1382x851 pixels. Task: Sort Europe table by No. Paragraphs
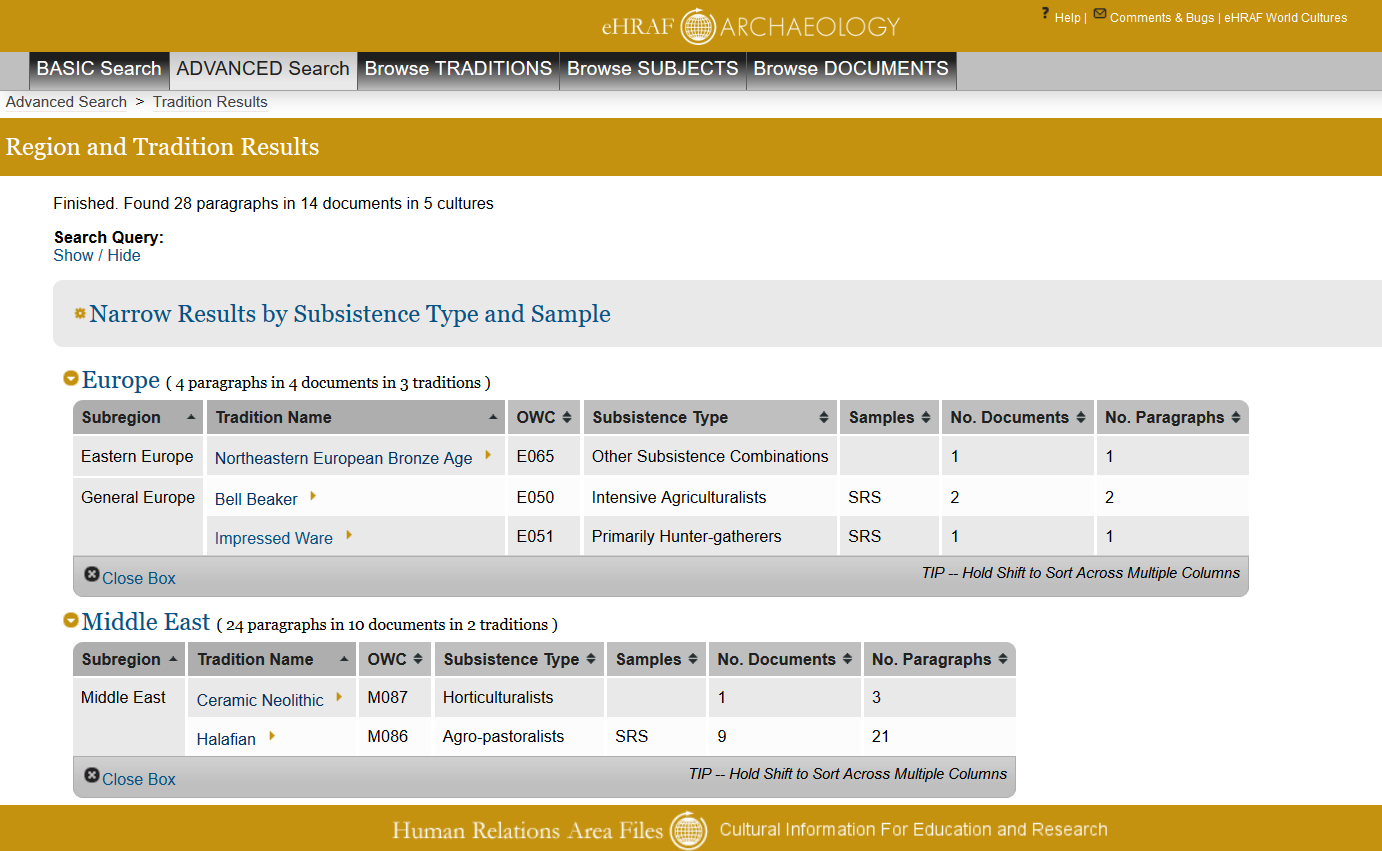click(x=1172, y=417)
